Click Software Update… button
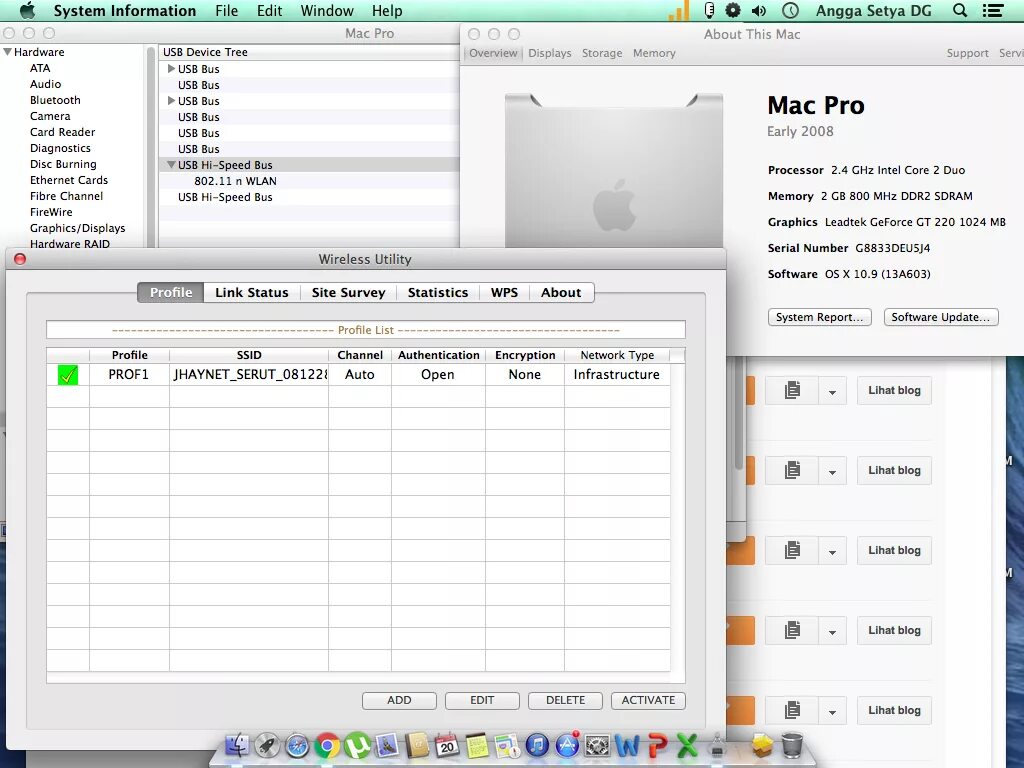1024x768 pixels. 941,317
